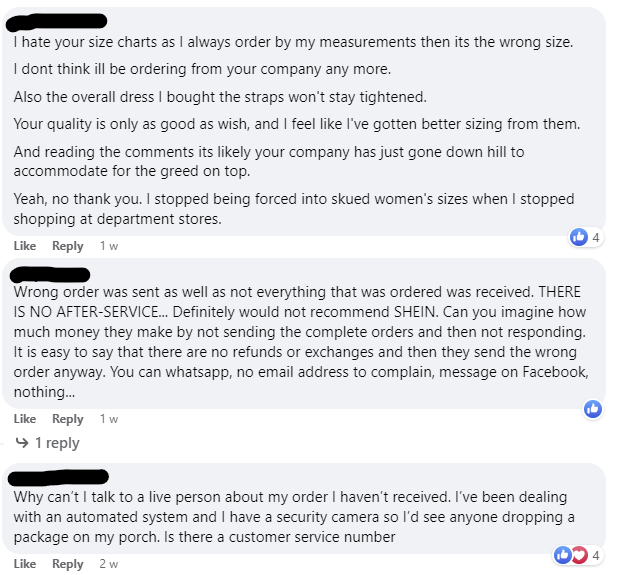Click heart reaction icon on live person comment

point(579,555)
